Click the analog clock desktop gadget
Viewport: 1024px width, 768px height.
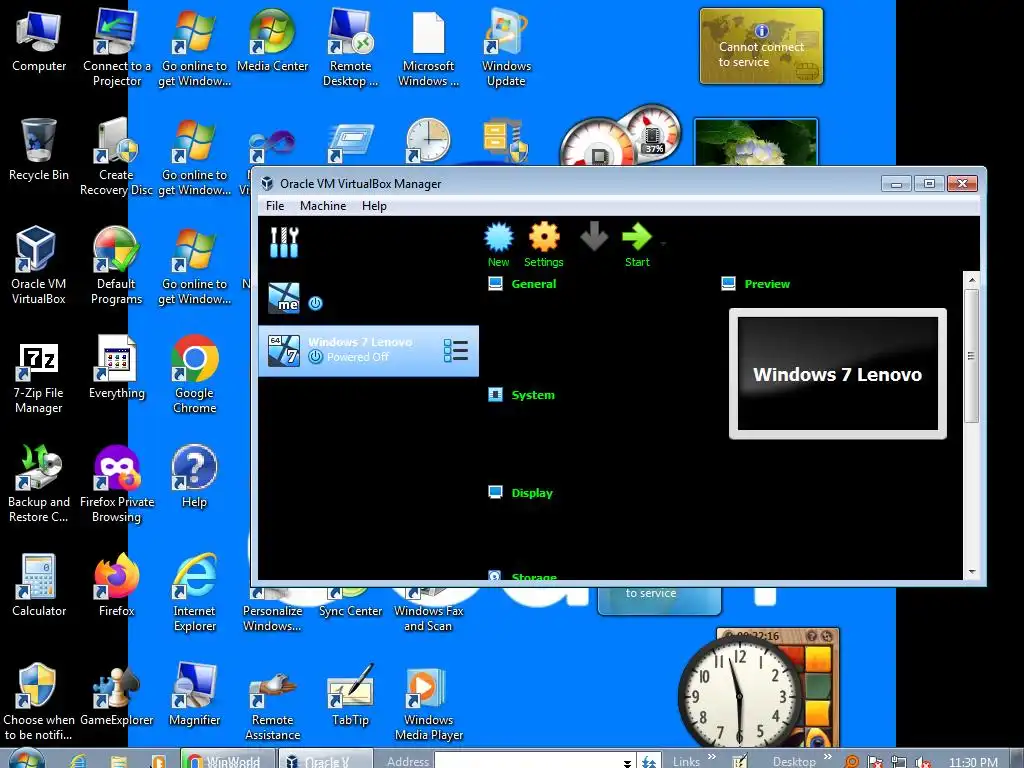tap(739, 695)
